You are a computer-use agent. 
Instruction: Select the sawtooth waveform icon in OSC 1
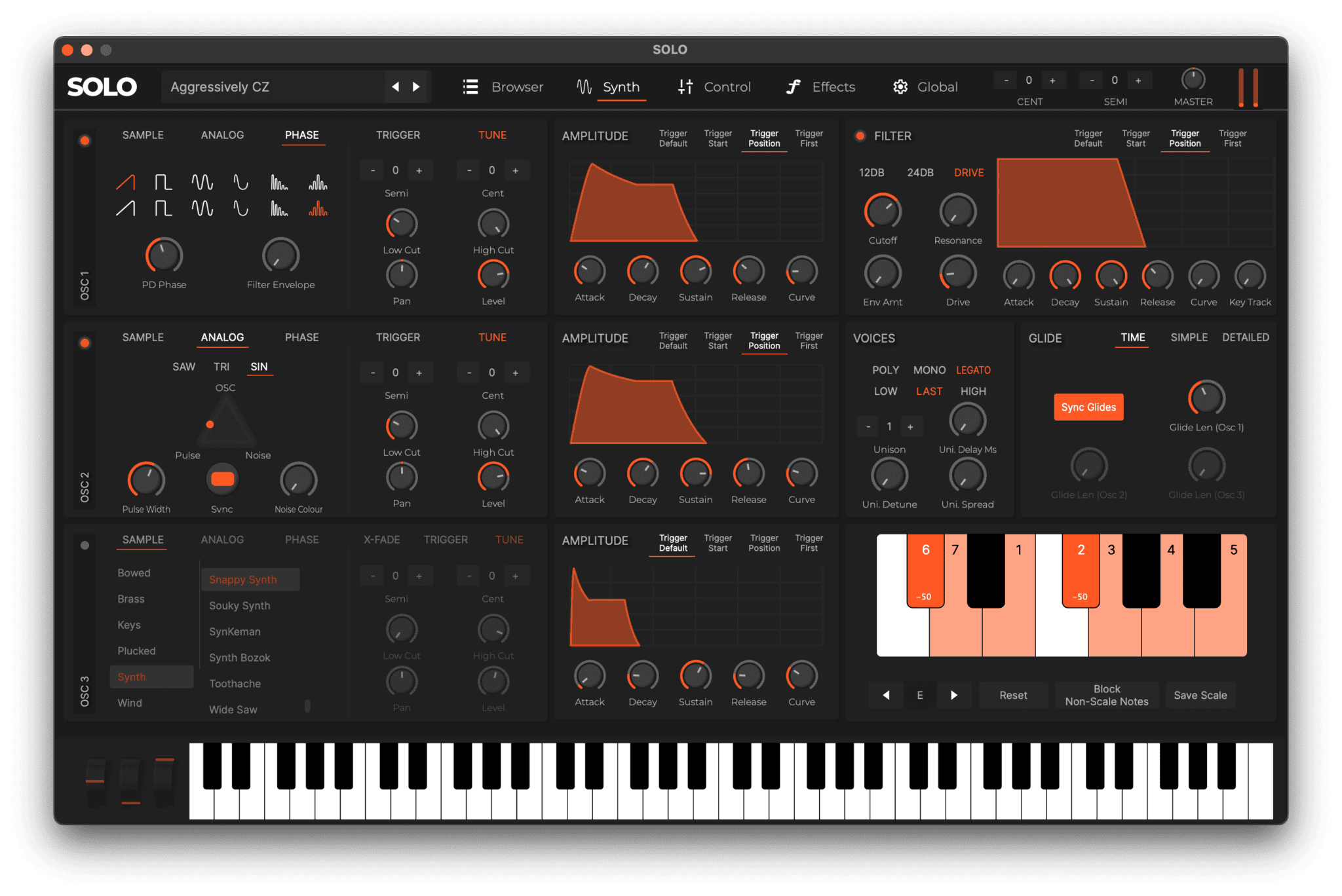point(125,182)
